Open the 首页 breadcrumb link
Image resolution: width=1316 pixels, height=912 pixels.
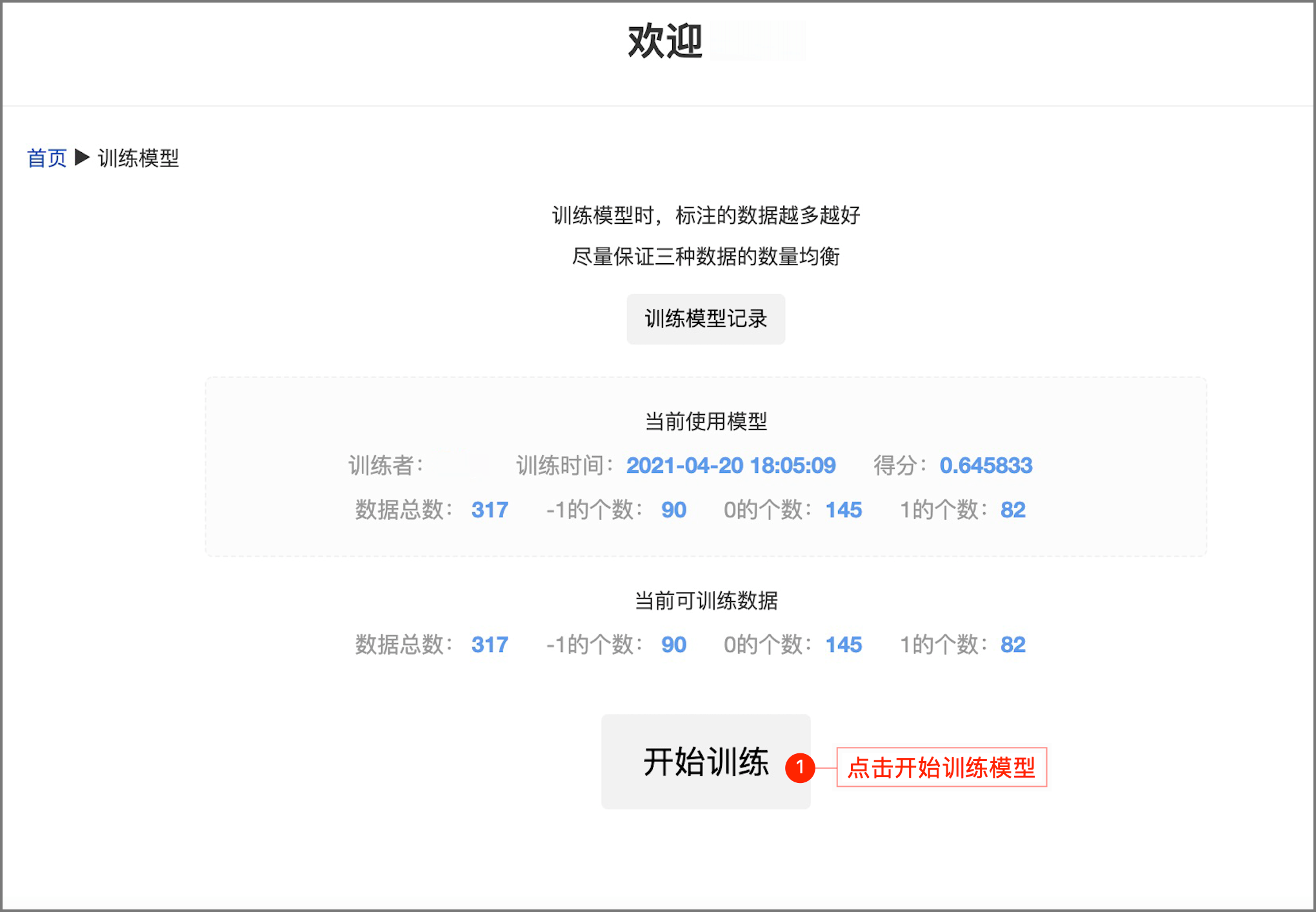[x=46, y=158]
